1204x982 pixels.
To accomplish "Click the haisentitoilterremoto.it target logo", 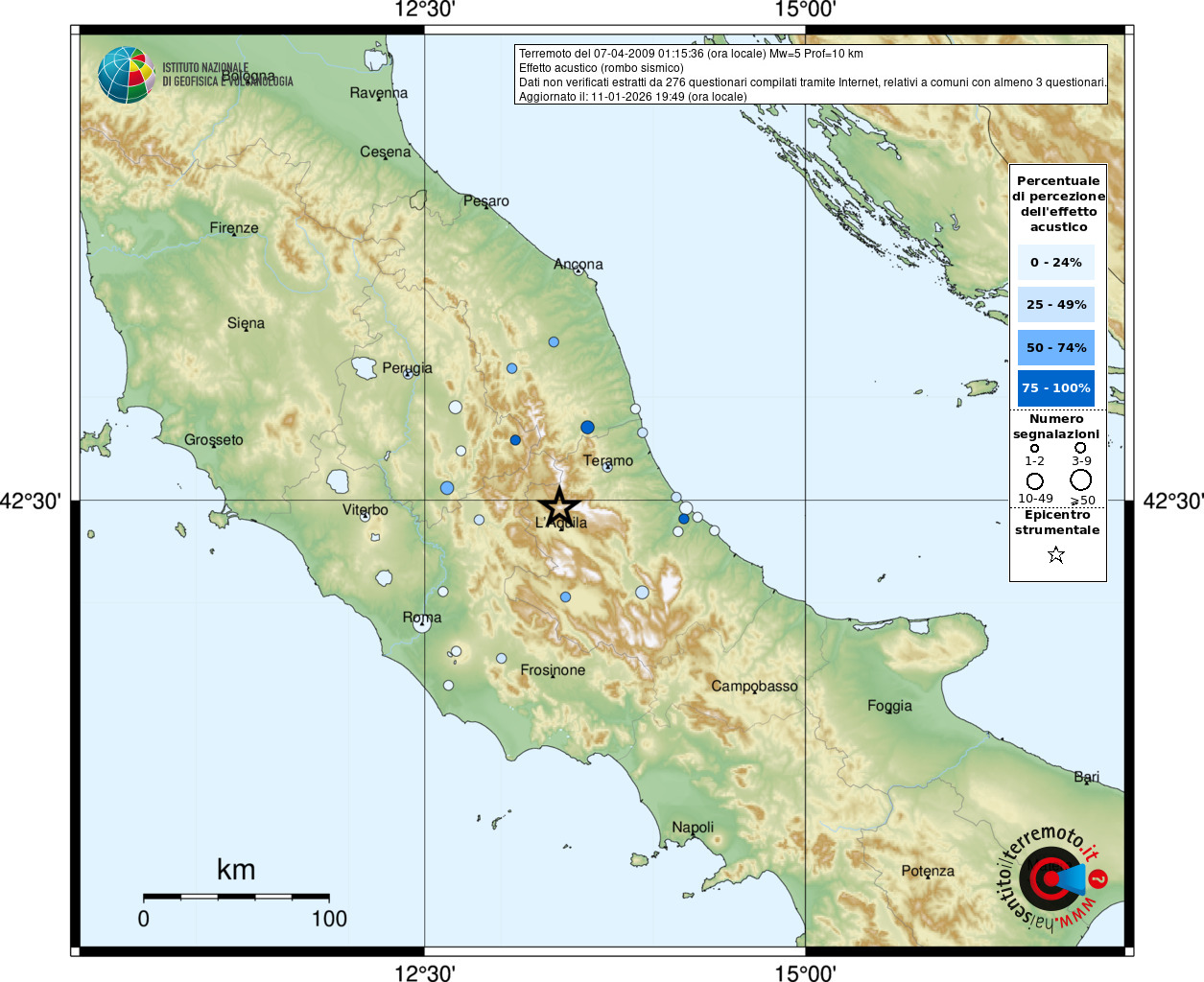I will click(1052, 878).
